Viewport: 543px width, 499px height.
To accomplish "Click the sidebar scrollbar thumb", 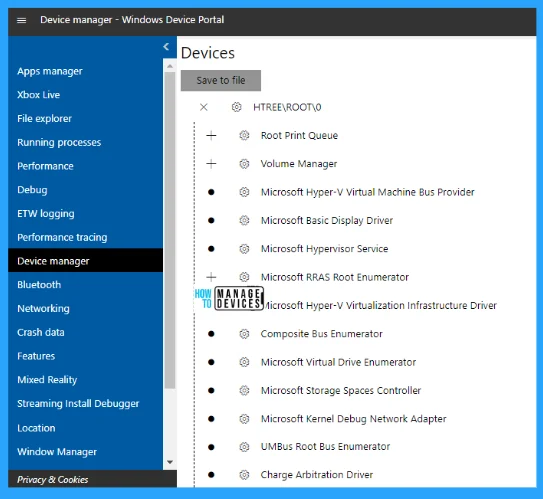I will (170, 230).
